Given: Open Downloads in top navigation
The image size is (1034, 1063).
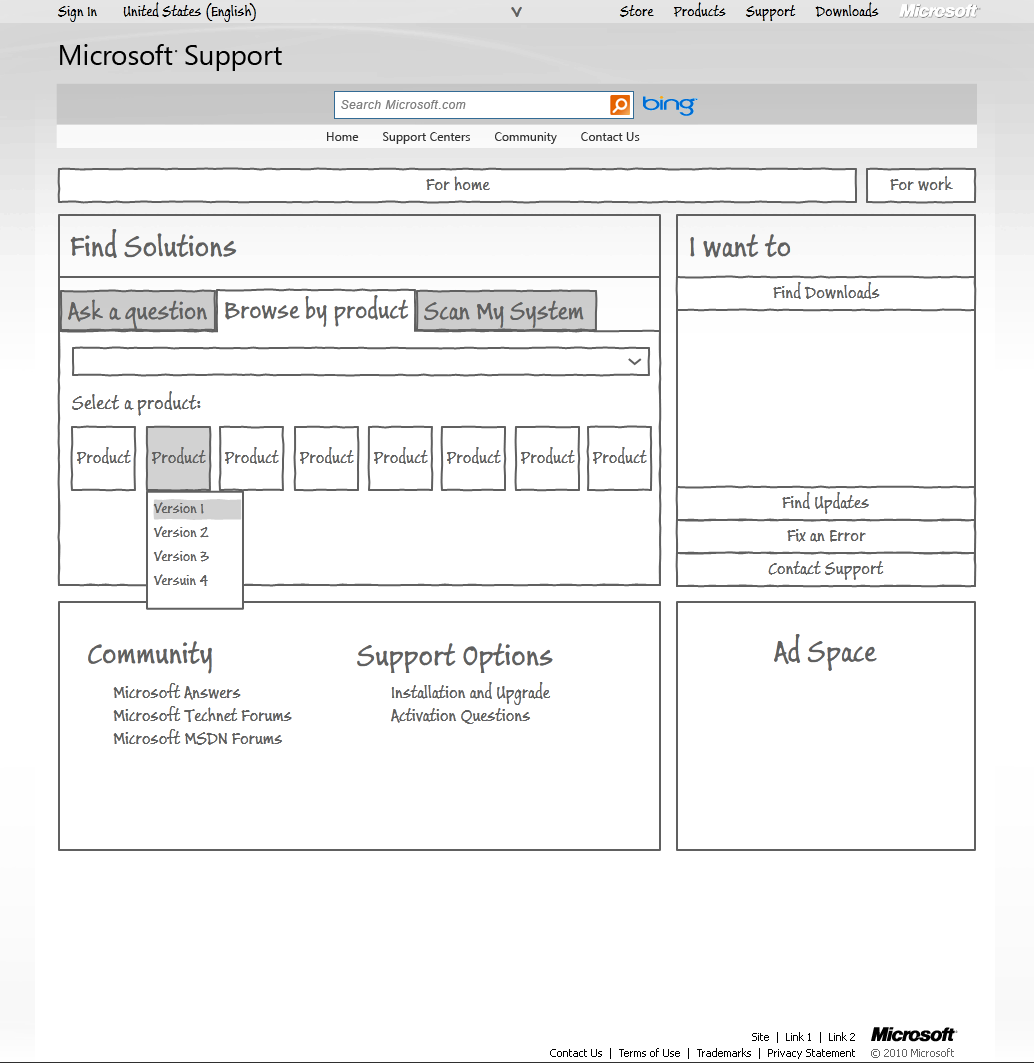Looking at the screenshot, I should tap(847, 12).
